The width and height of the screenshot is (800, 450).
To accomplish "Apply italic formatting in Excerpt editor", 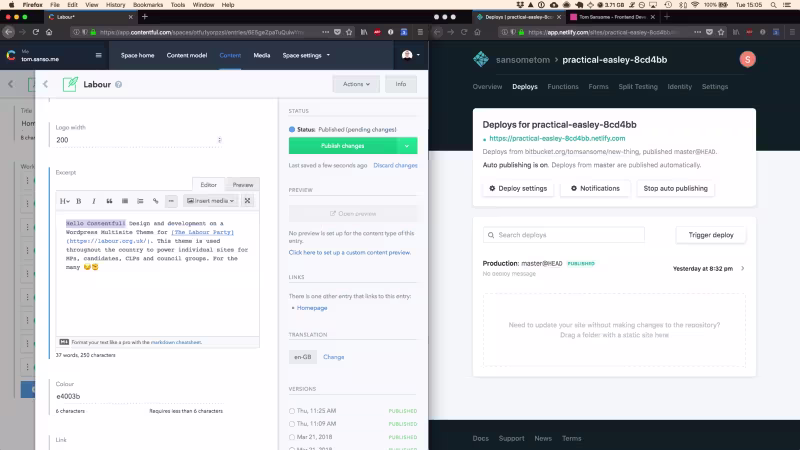I will point(94,201).
